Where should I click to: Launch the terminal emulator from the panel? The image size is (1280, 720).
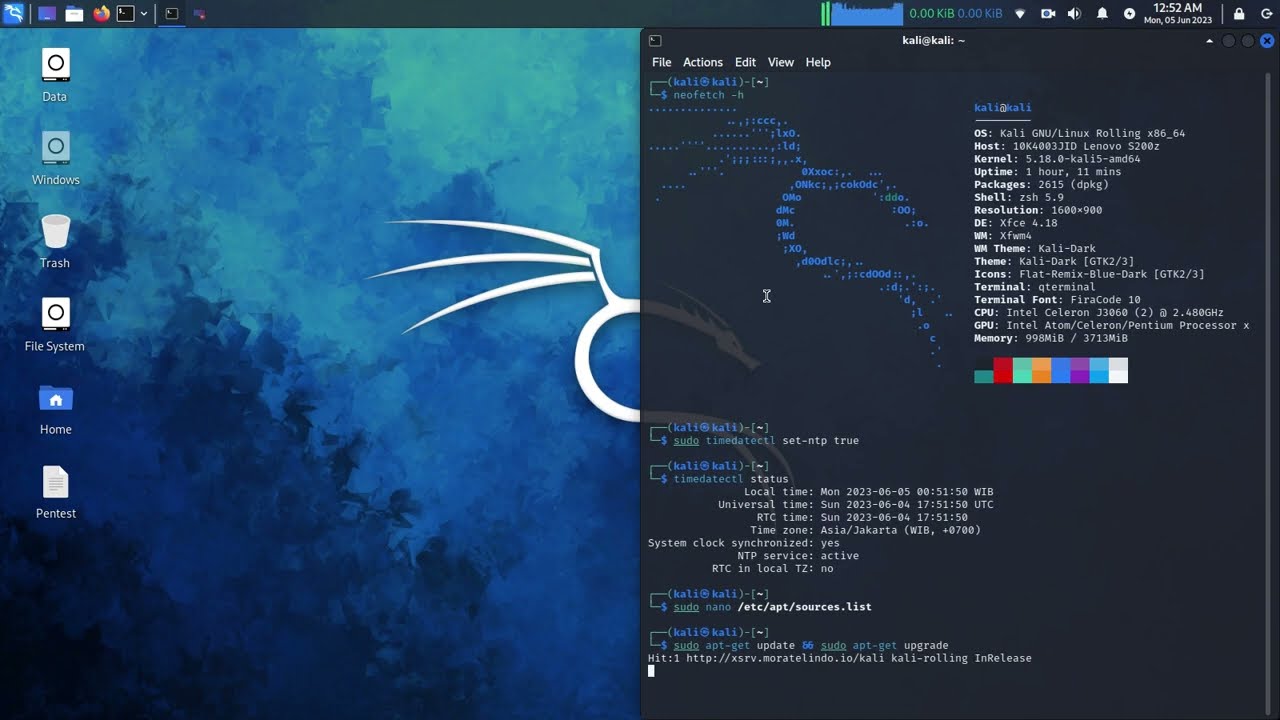125,14
